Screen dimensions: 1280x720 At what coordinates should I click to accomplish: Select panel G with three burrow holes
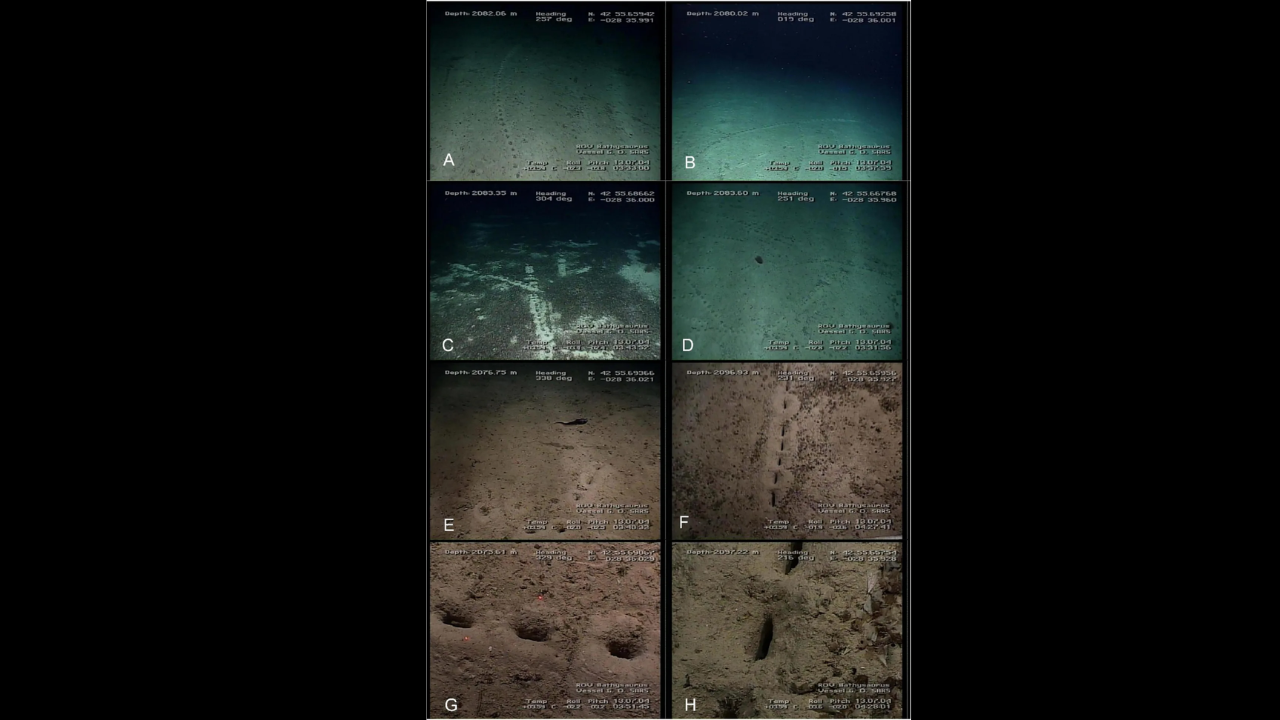545,630
